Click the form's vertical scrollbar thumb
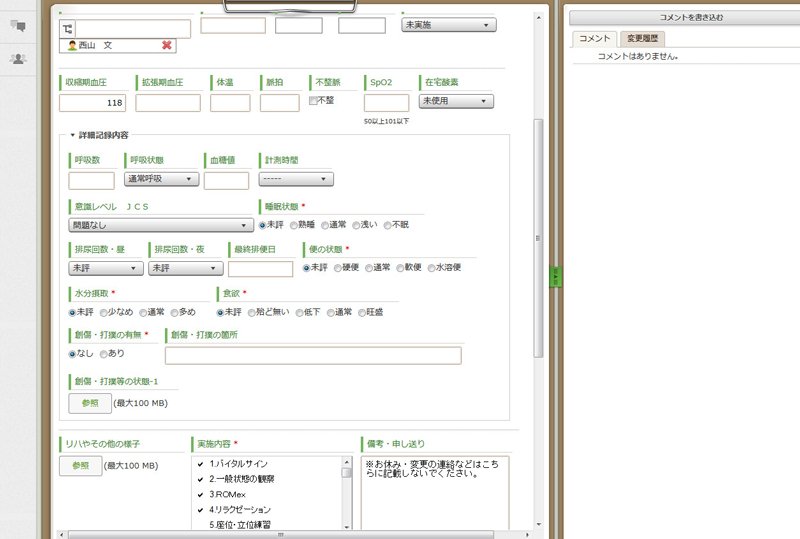 [538, 238]
